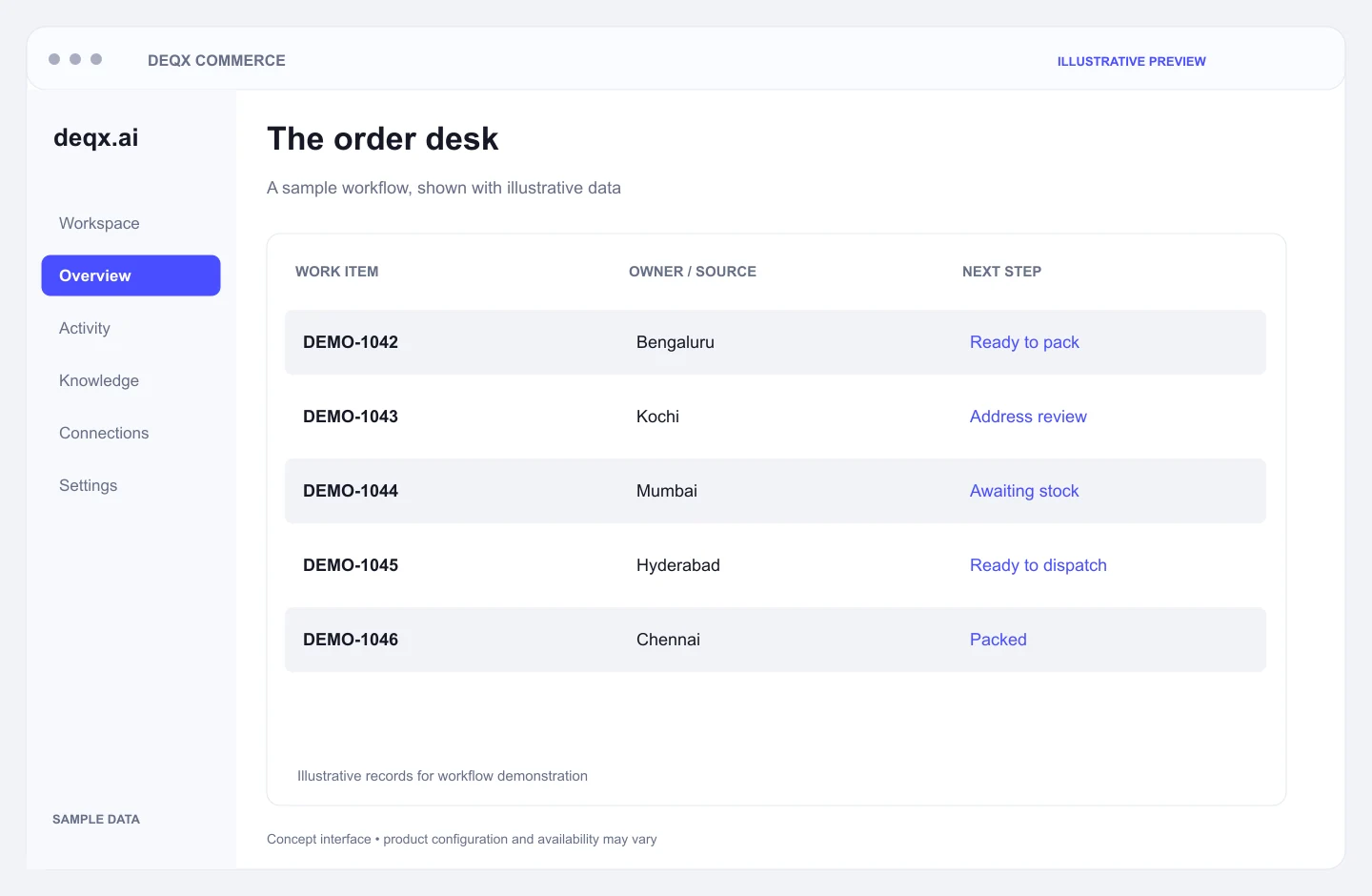Open Connections in the sidebar
The height and width of the screenshot is (896, 1372).
(104, 433)
